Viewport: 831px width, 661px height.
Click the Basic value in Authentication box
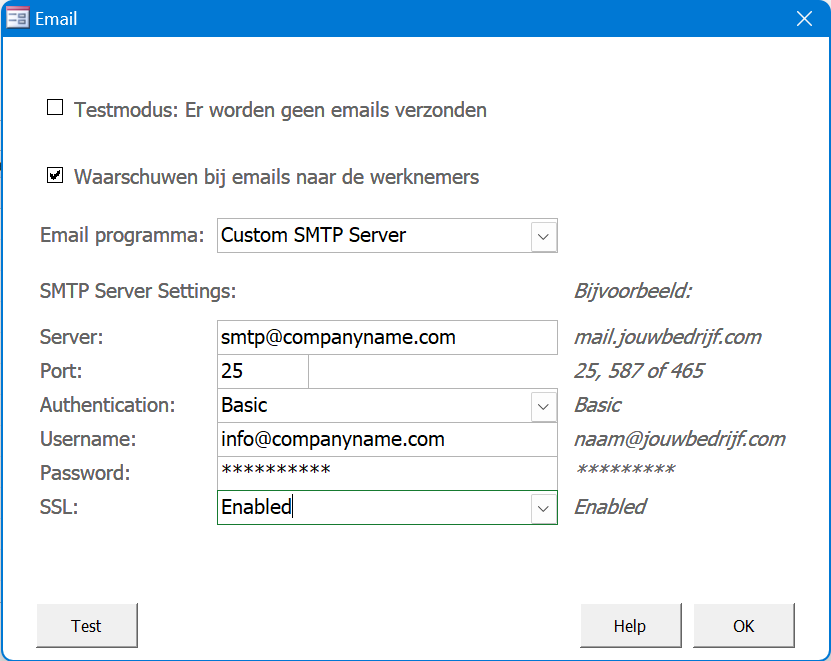pos(372,406)
